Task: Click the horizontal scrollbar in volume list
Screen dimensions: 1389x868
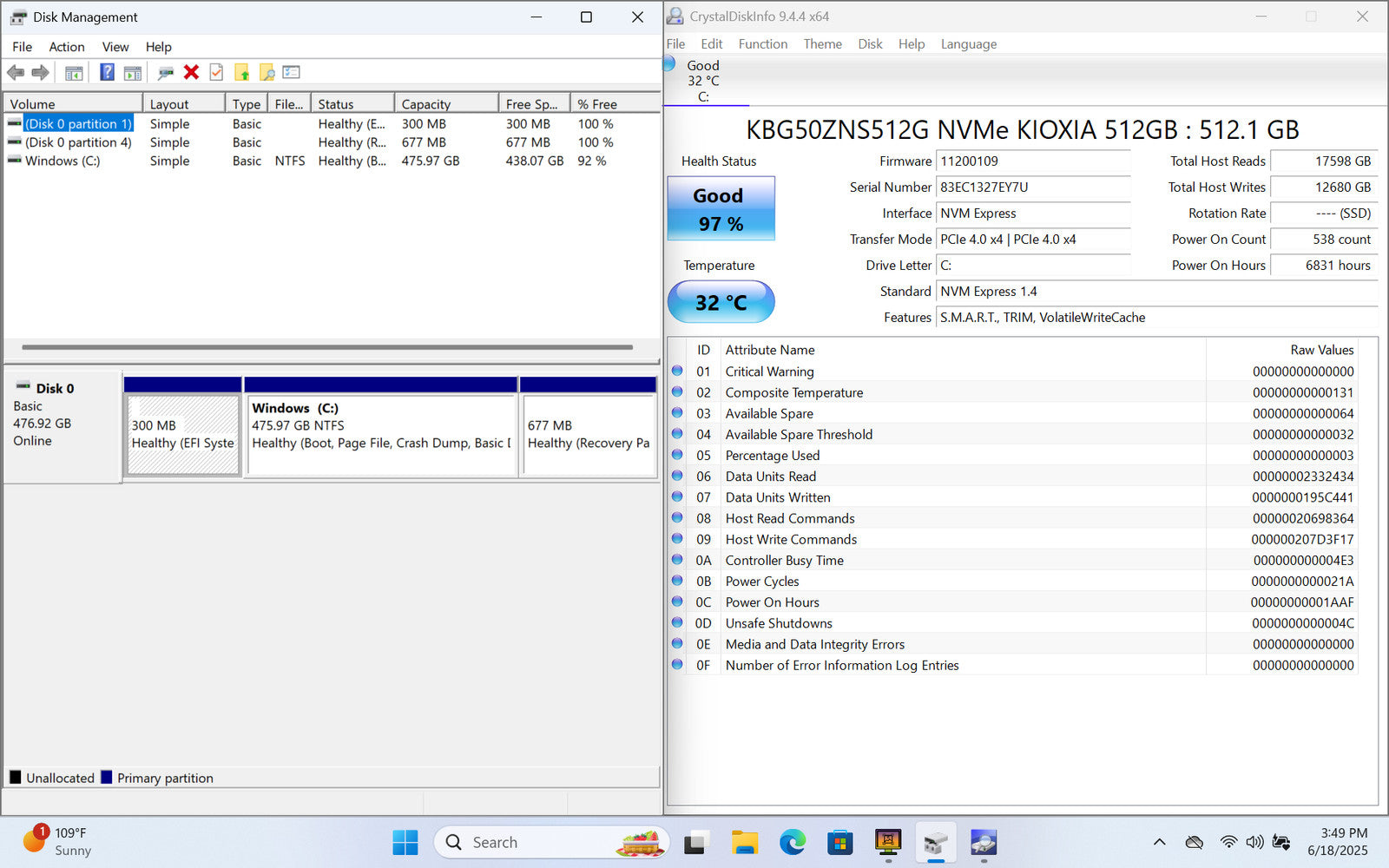Action: [327, 347]
